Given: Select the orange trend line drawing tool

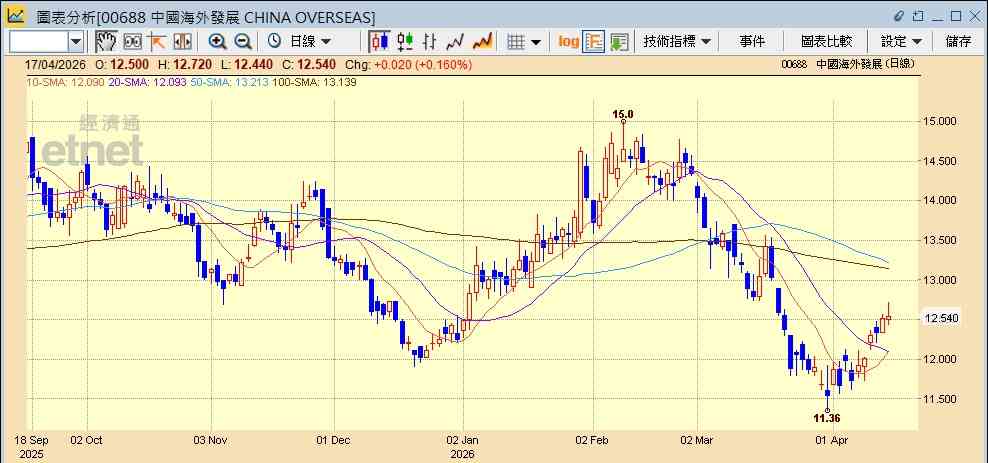Looking at the screenshot, I should (x=156, y=42).
